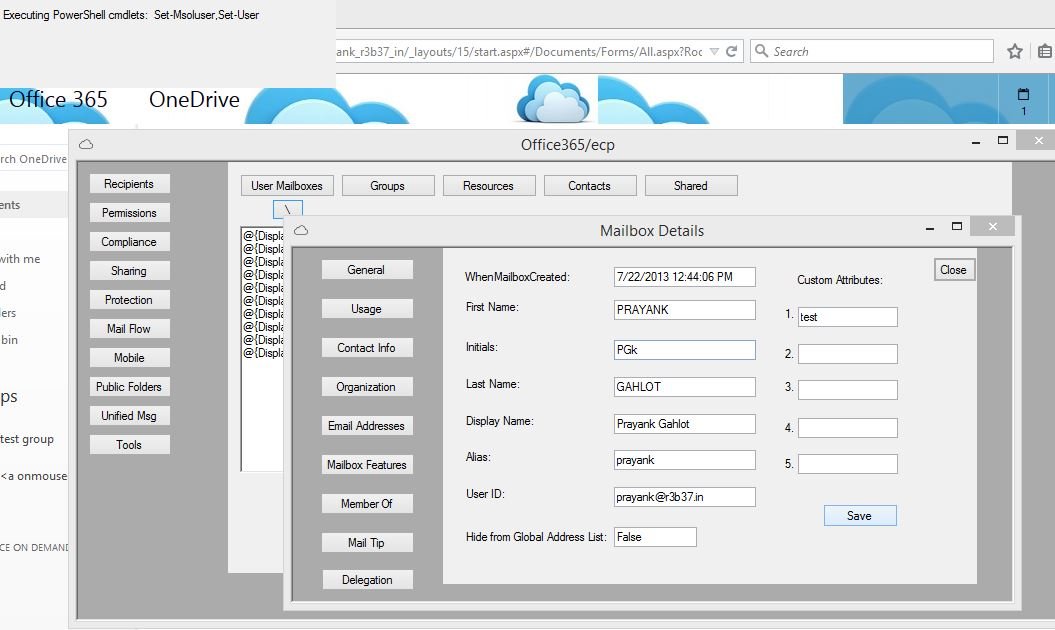
Task: Switch to Resources tab
Action: click(489, 186)
